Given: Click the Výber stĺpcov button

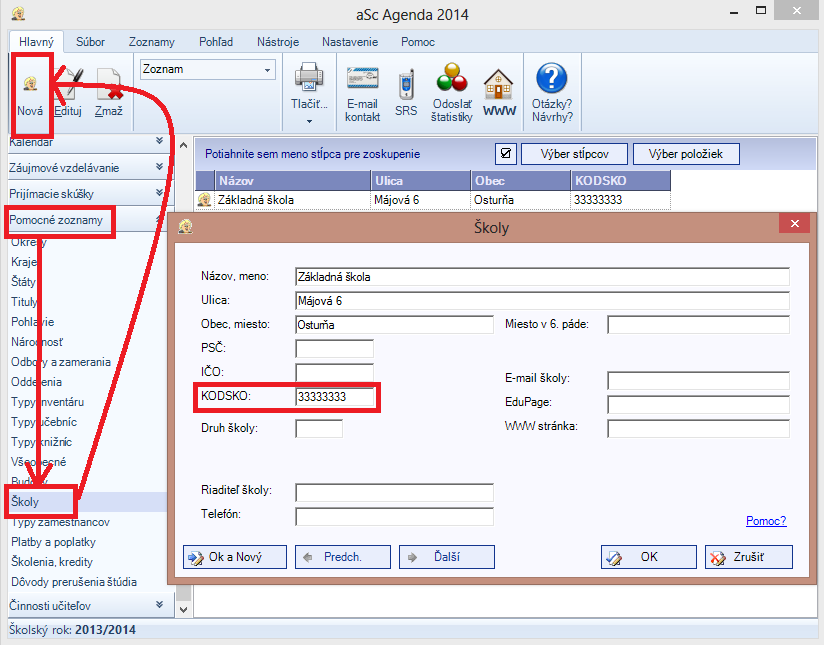Looking at the screenshot, I should [574, 154].
